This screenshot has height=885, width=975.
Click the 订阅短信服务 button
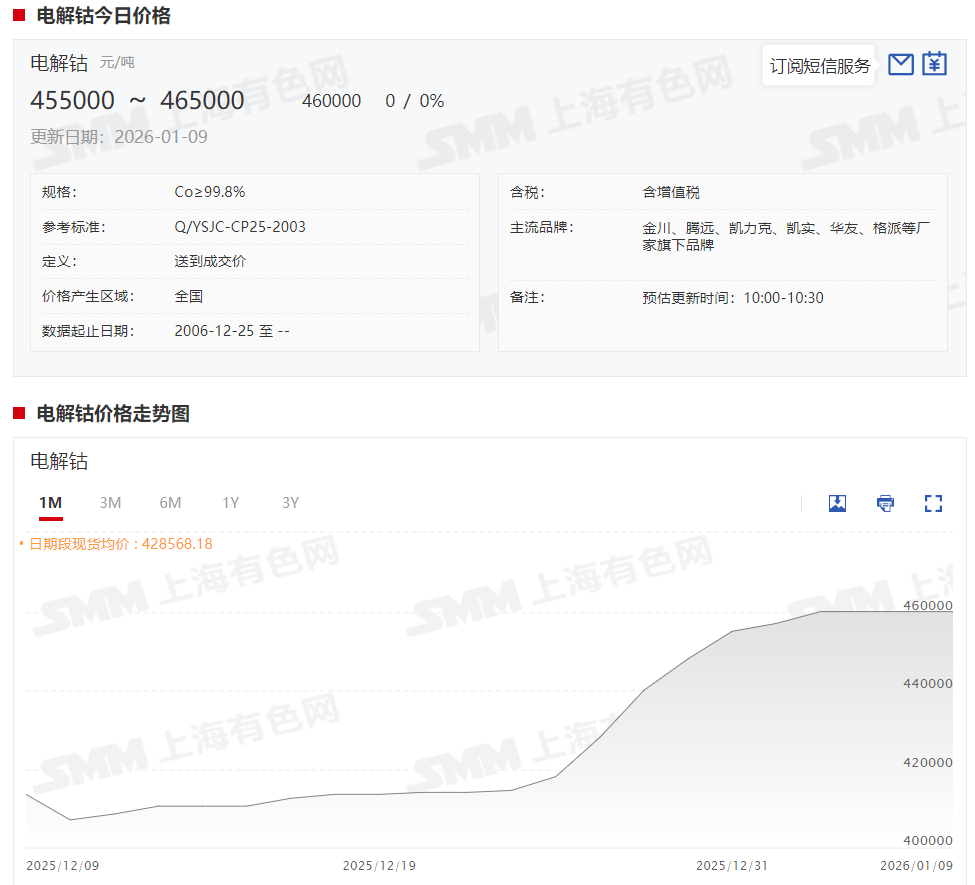pyautogui.click(x=819, y=66)
